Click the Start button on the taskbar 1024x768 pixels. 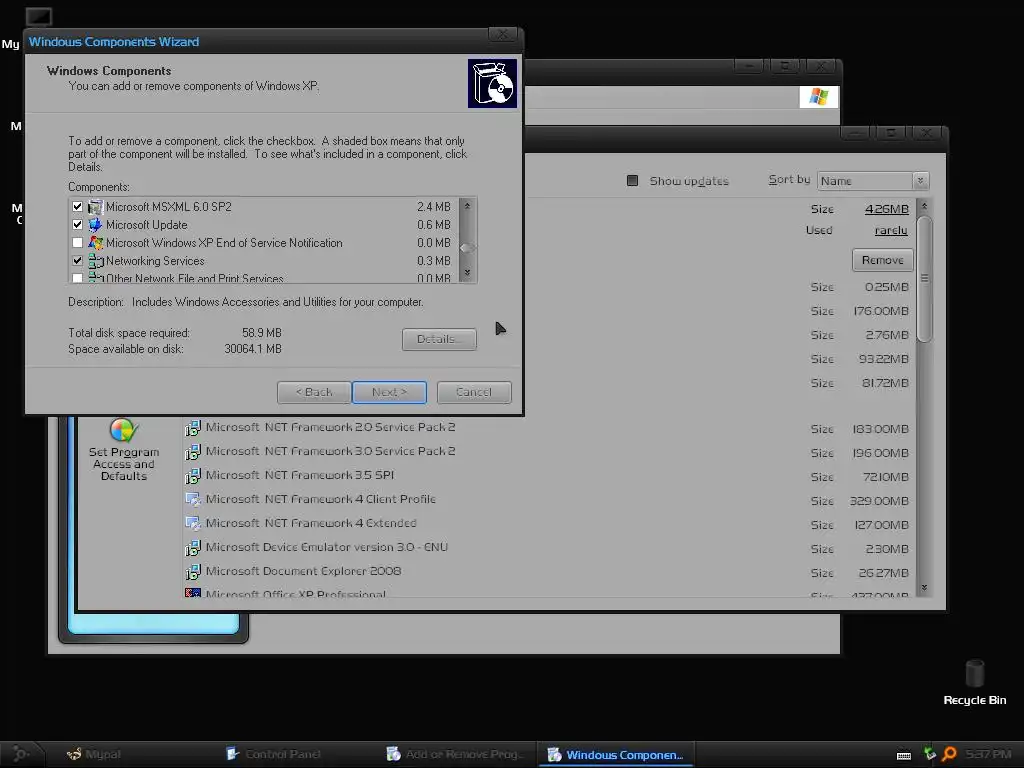click(x=21, y=754)
